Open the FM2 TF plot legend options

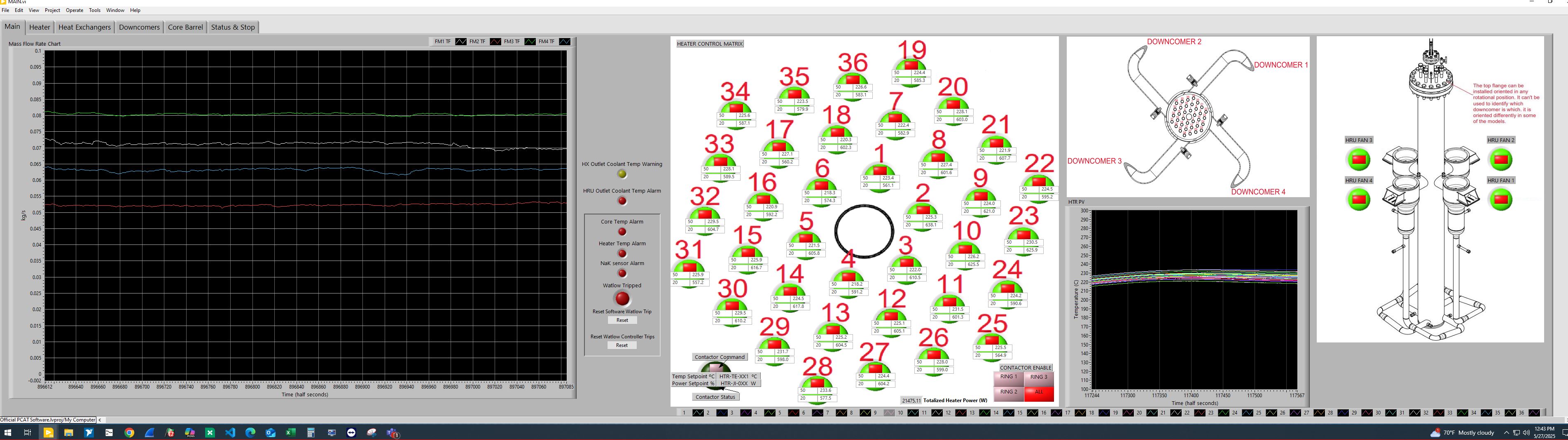495,42
